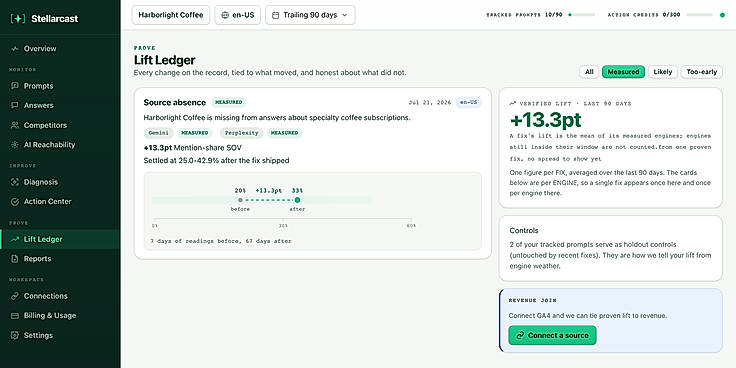Click the Overview pulse icon
The width and height of the screenshot is (736, 368).
point(15,49)
